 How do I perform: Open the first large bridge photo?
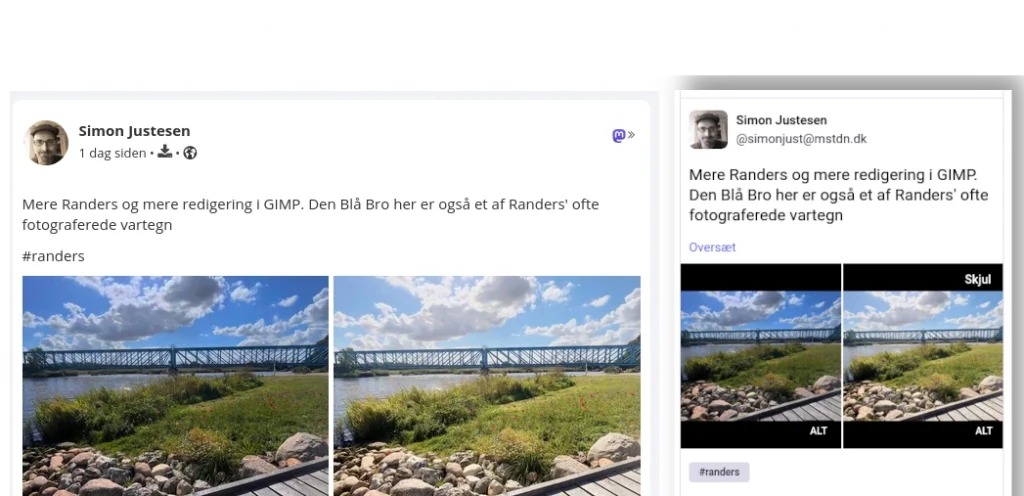click(x=175, y=386)
